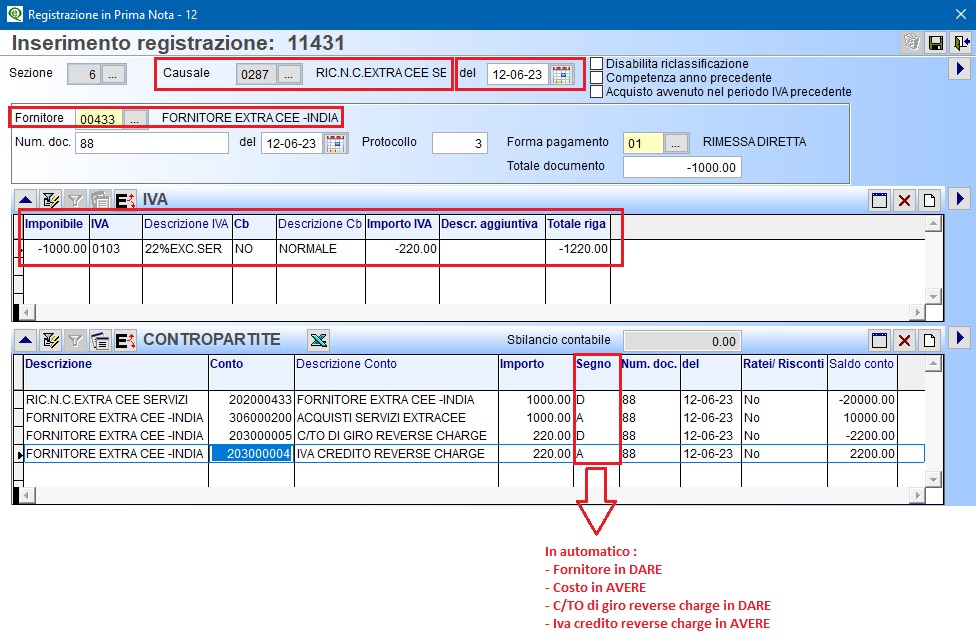Screen dimensions: 976x639
Task: Open the IVA section window-view icon
Action: click(880, 200)
